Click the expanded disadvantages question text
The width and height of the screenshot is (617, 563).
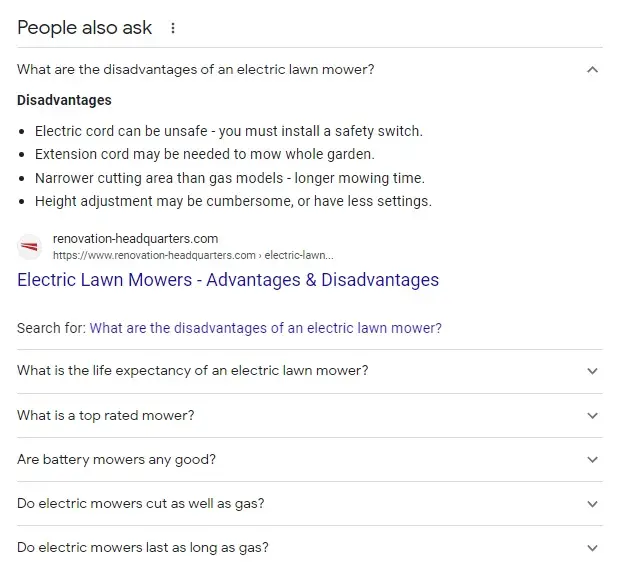pos(196,70)
